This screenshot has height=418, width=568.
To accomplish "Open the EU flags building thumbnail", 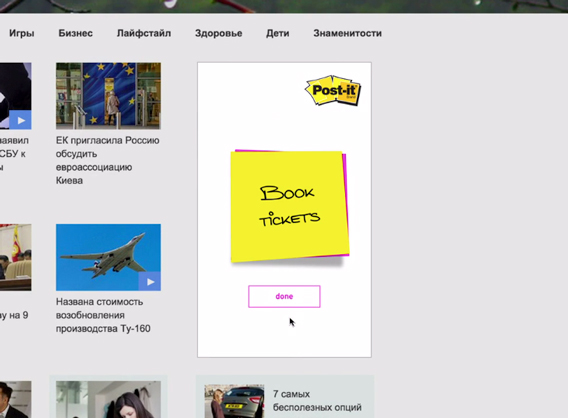I will 108,96.
